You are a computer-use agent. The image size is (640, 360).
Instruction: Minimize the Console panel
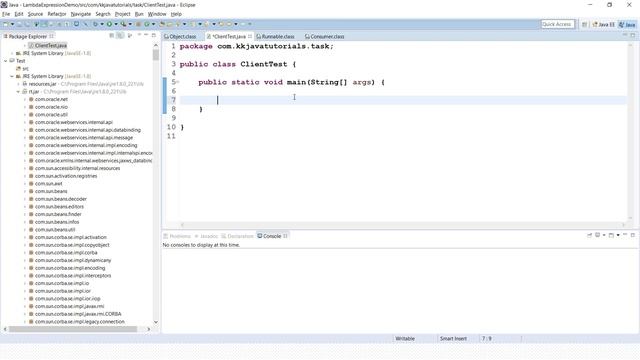pyautogui.click(x=625, y=235)
